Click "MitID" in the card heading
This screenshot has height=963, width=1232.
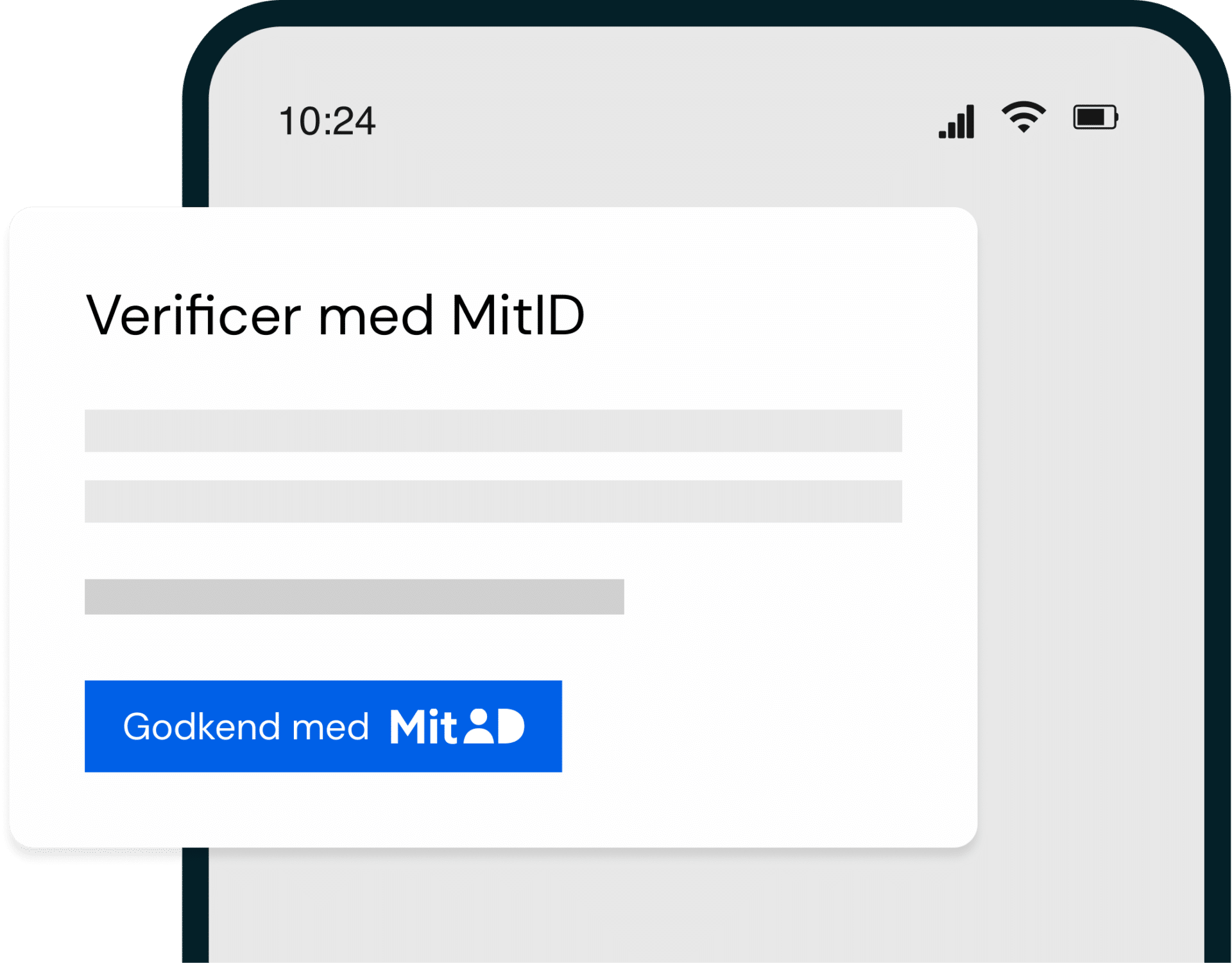point(518,316)
